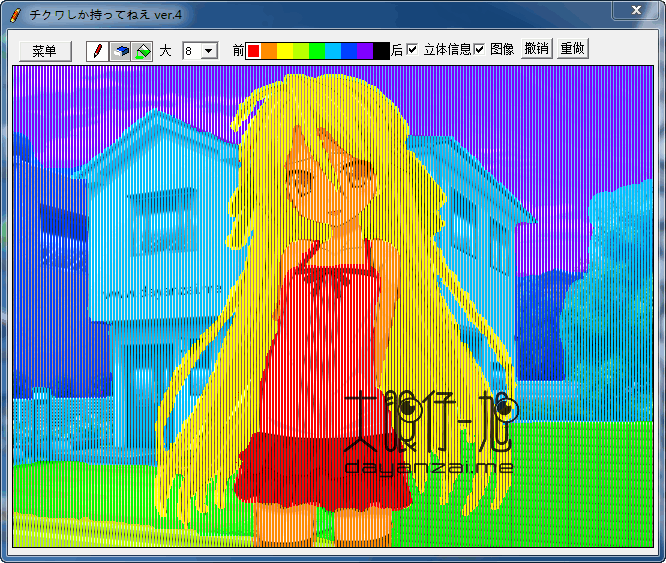
Task: Pick the red depth color swatch
Action: click(x=254, y=51)
